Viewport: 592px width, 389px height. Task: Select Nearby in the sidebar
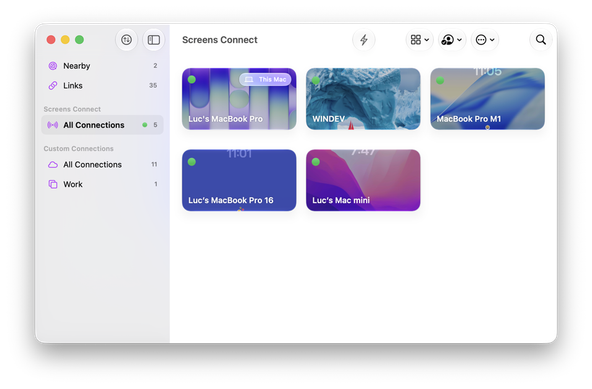(102, 66)
